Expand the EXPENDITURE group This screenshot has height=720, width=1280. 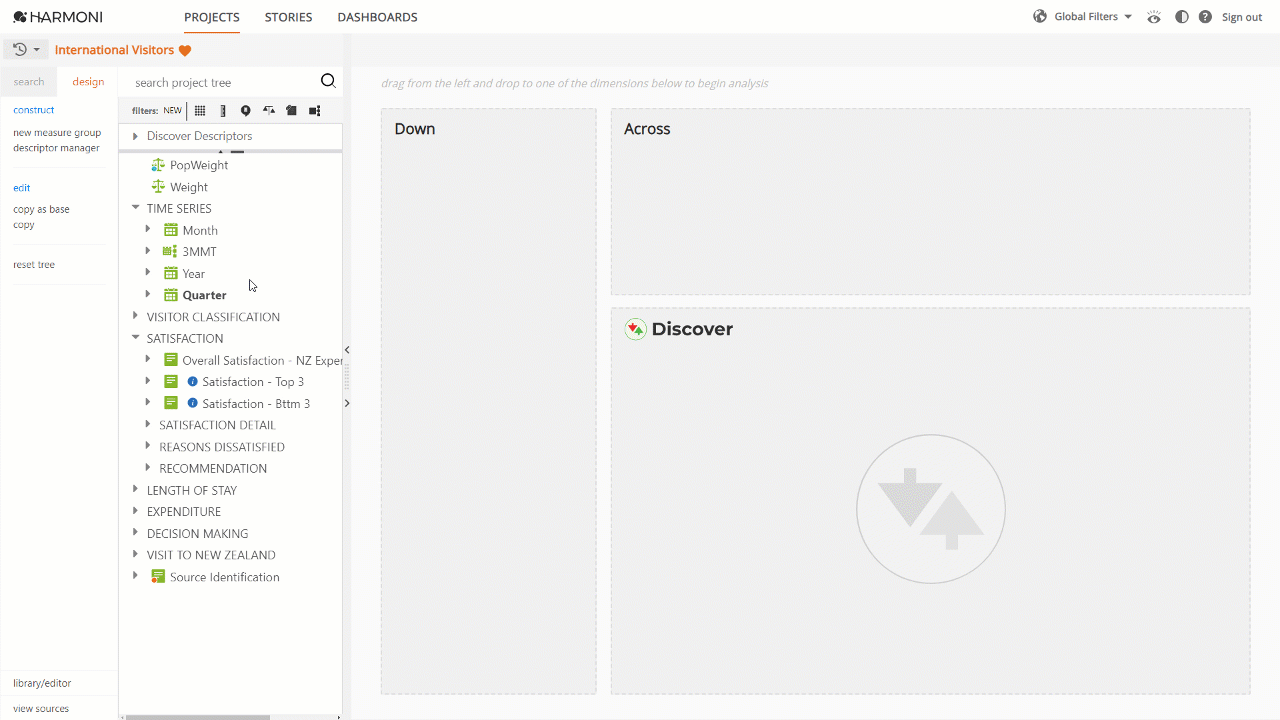(136, 511)
